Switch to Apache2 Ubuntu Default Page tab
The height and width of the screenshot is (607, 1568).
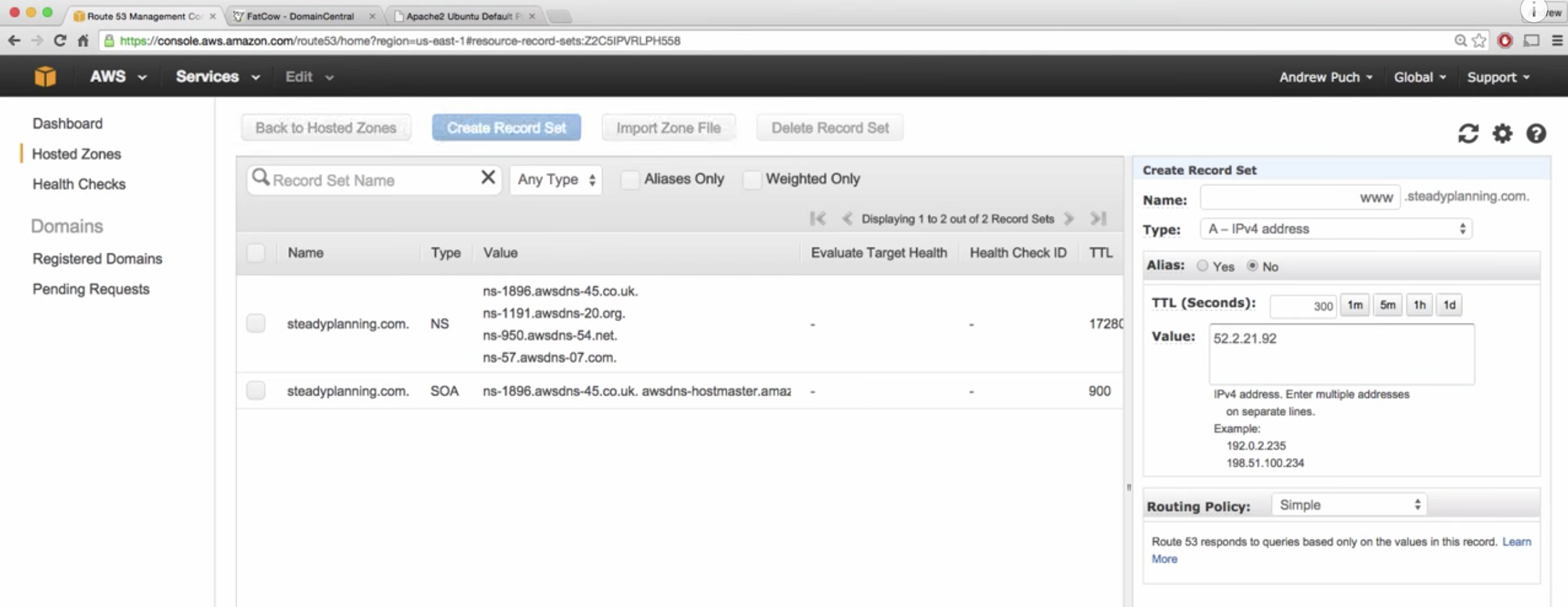pos(463,16)
